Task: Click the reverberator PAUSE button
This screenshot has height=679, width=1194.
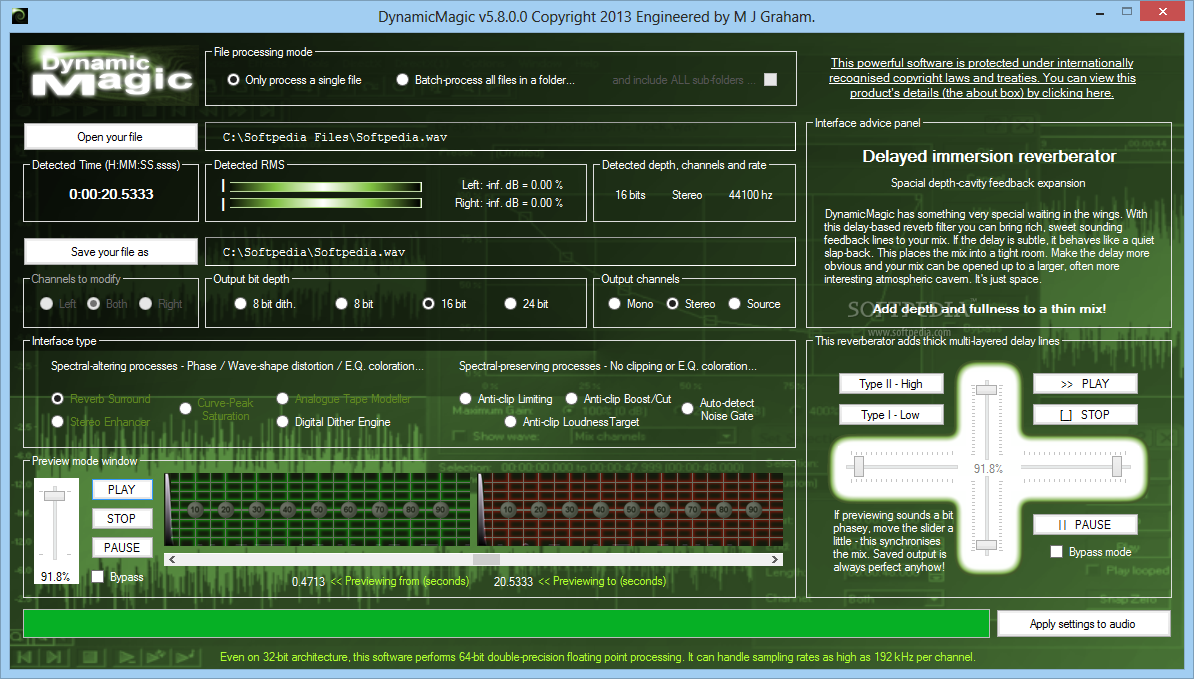Action: click(x=1085, y=524)
